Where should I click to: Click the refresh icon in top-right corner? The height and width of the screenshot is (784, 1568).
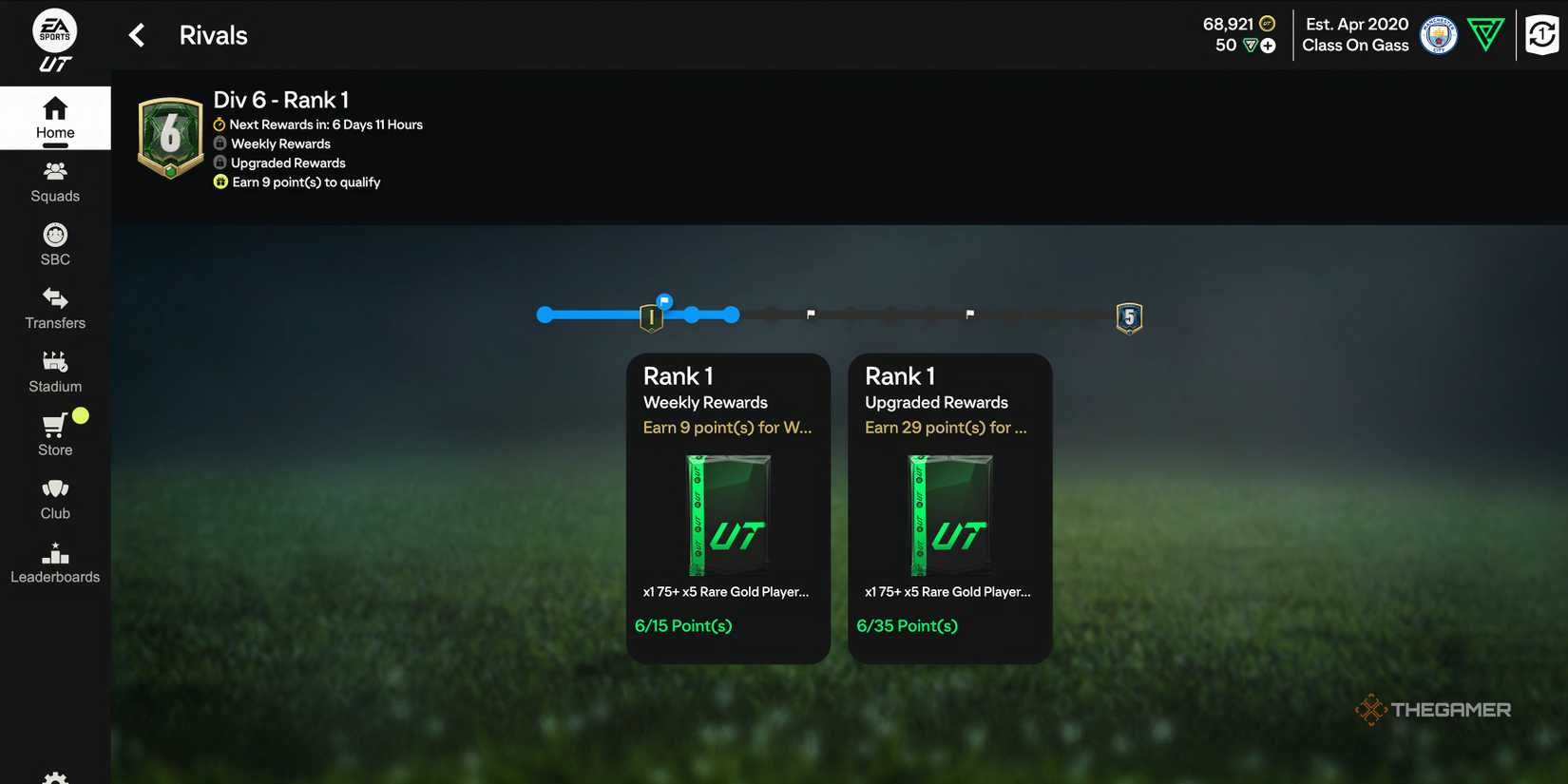tap(1541, 35)
